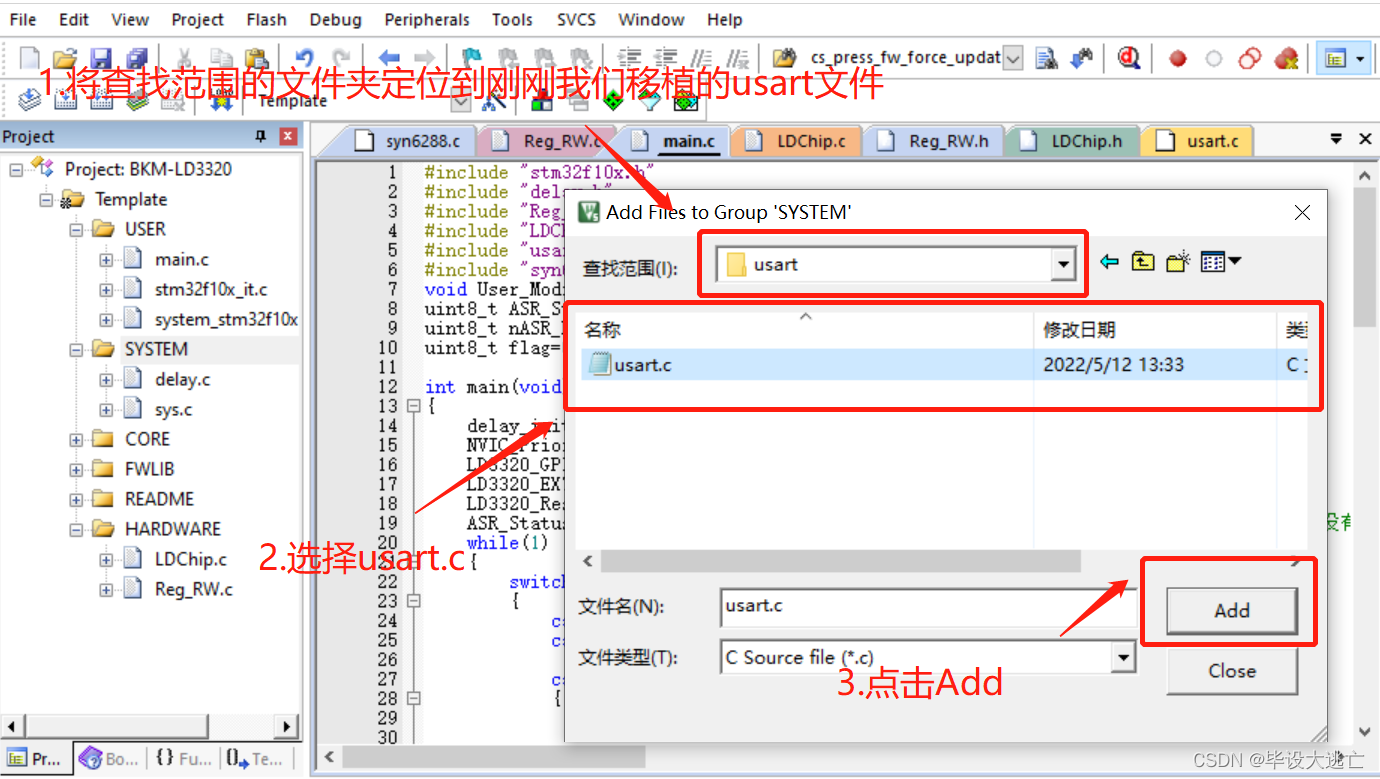This screenshot has width=1380, height=779.
Task: Open Manage Project Items icon
Action: (x=541, y=101)
